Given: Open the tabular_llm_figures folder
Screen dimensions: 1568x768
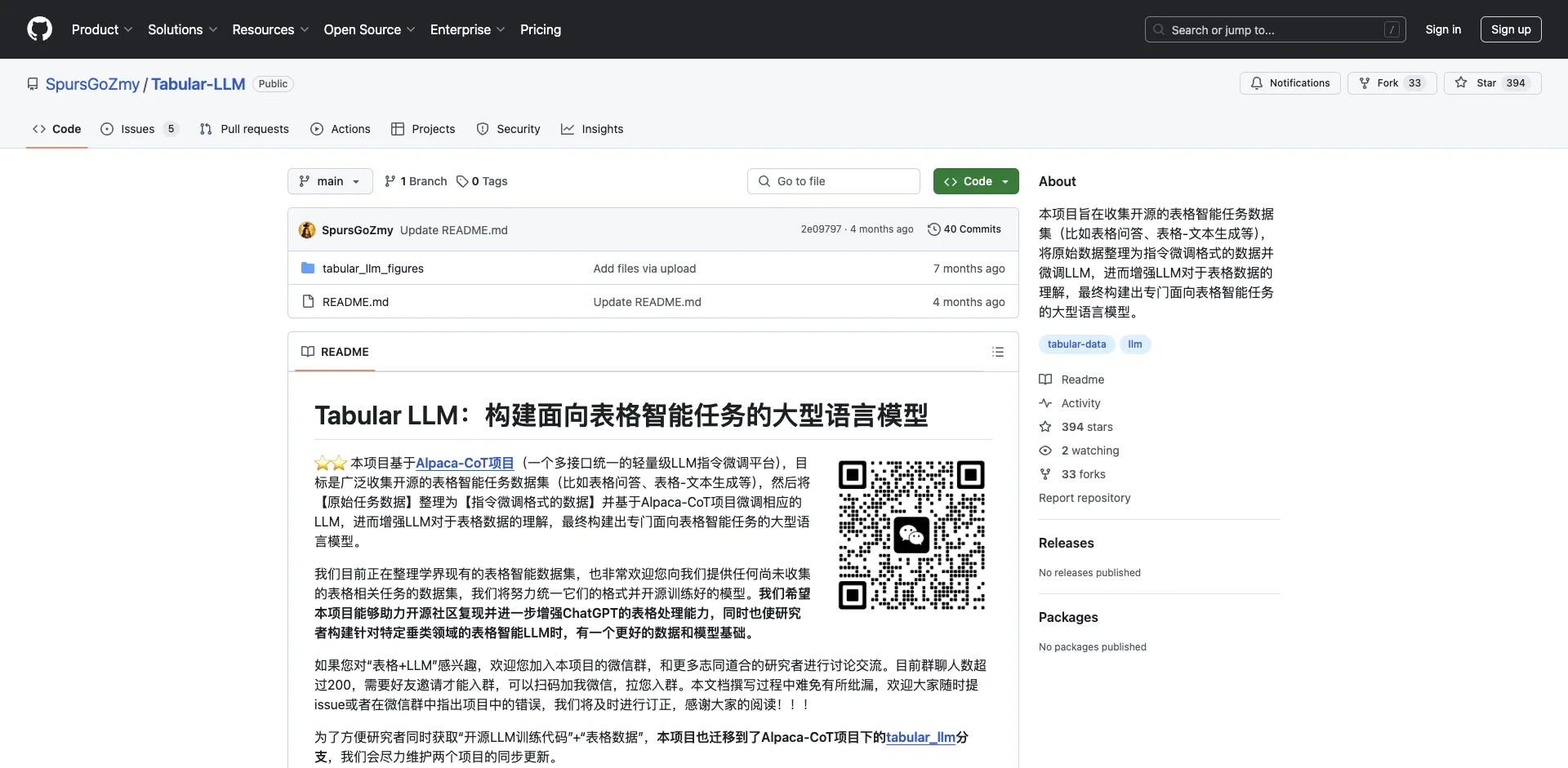Looking at the screenshot, I should tap(373, 269).
